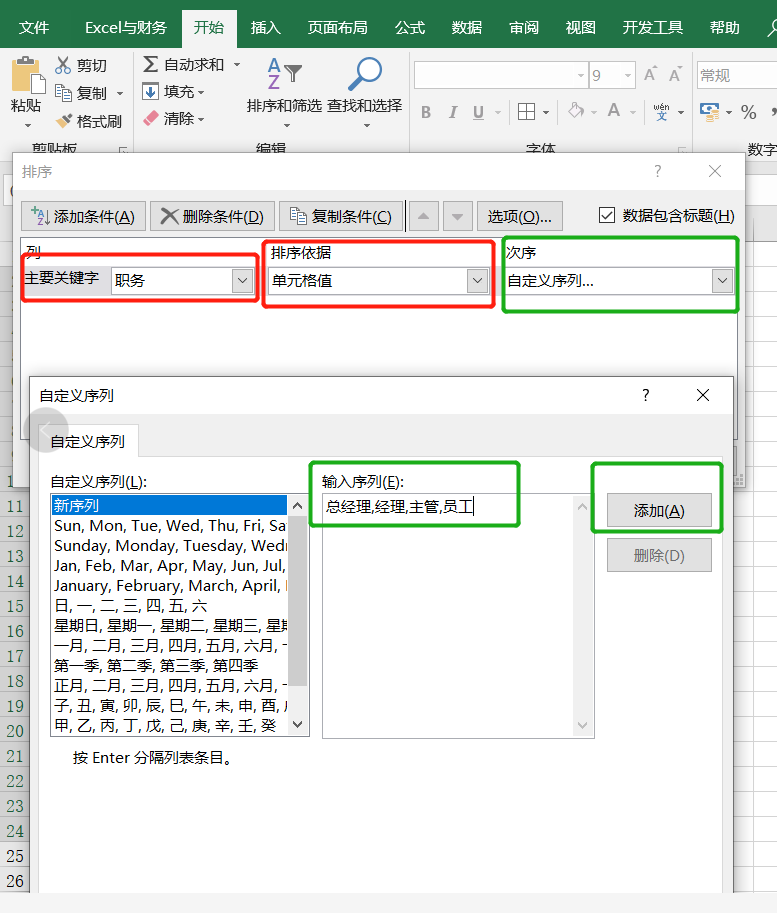777x913 pixels.
Task: Expand the Paste options arrow
Action: point(27,125)
